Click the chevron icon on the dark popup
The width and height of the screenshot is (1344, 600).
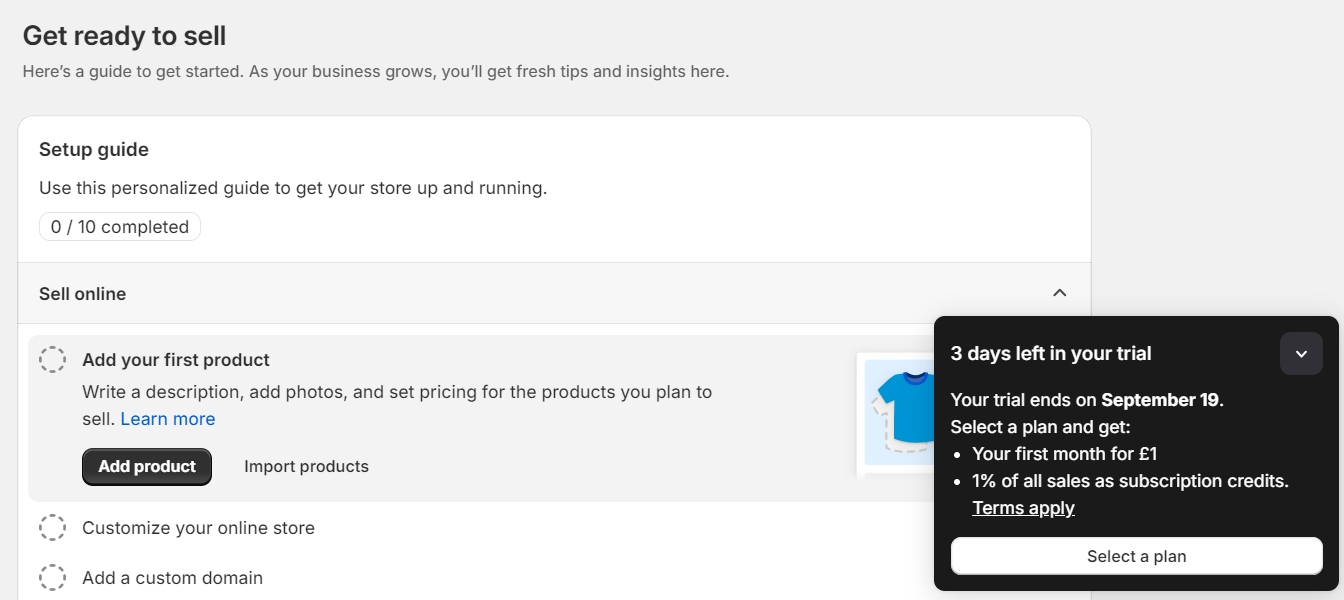pos(1301,353)
